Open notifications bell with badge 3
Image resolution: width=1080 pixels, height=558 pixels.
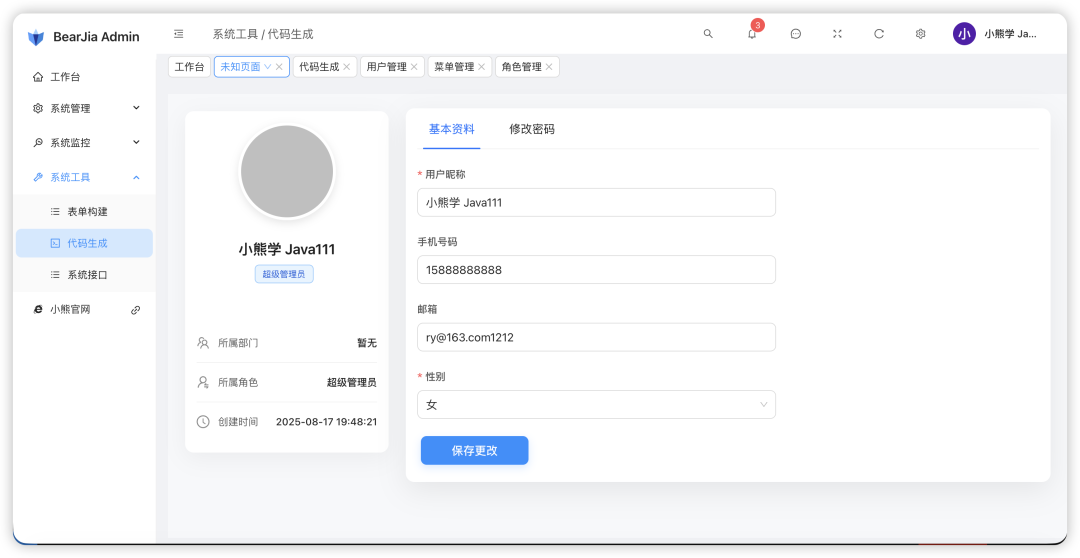click(752, 34)
